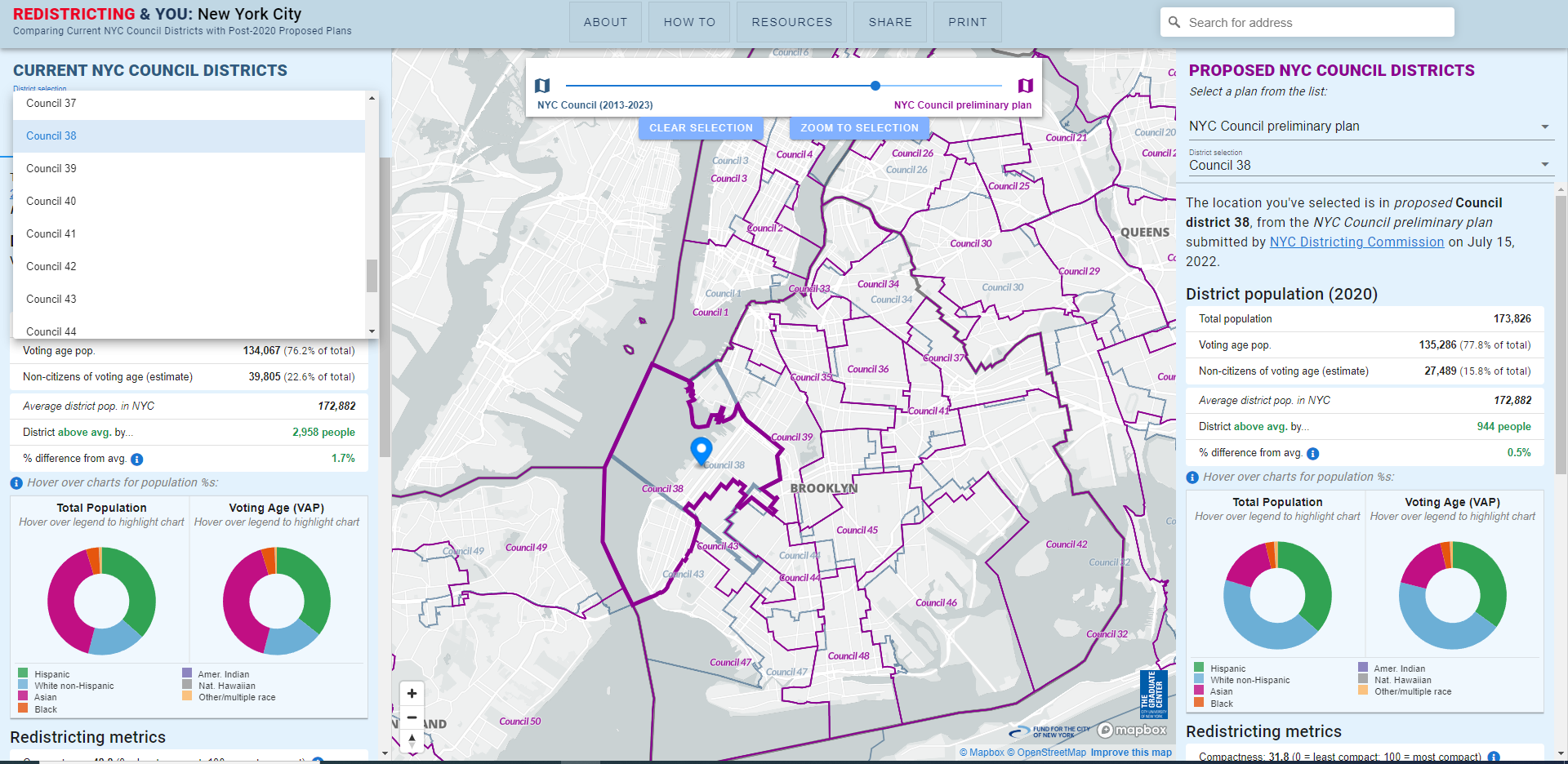Zoom out of the map using the minus icon
The height and width of the screenshot is (764, 1568).
click(412, 717)
